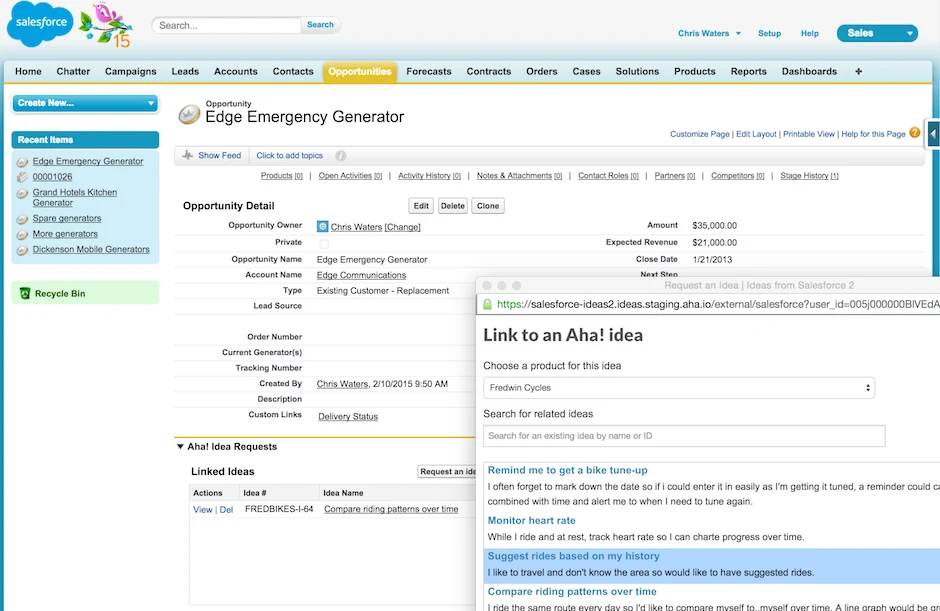The height and width of the screenshot is (611, 940).
Task: Click Change next to opportunity owner
Action: (x=402, y=227)
